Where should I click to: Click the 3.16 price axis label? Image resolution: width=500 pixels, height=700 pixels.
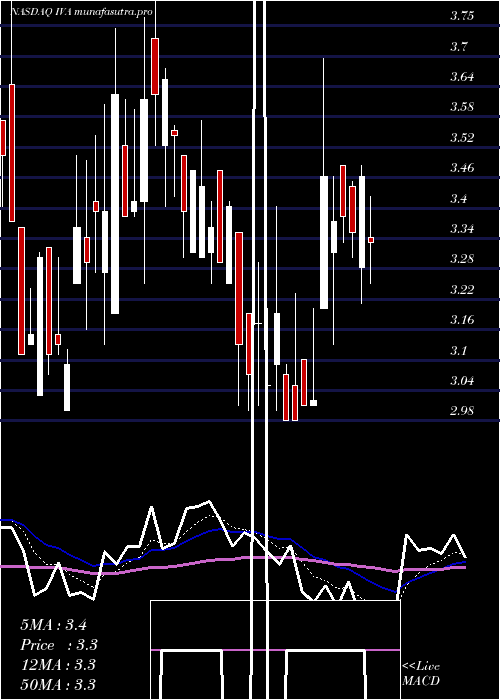[x=462, y=321]
